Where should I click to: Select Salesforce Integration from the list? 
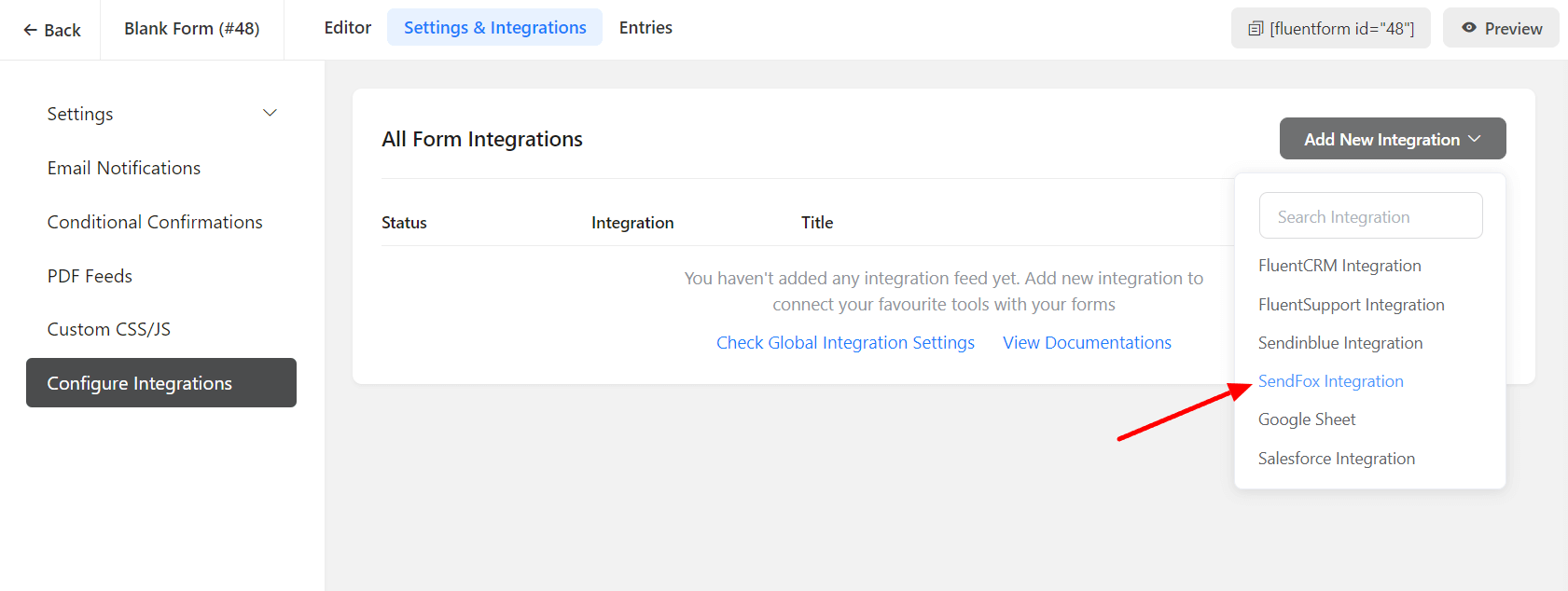click(x=1336, y=459)
